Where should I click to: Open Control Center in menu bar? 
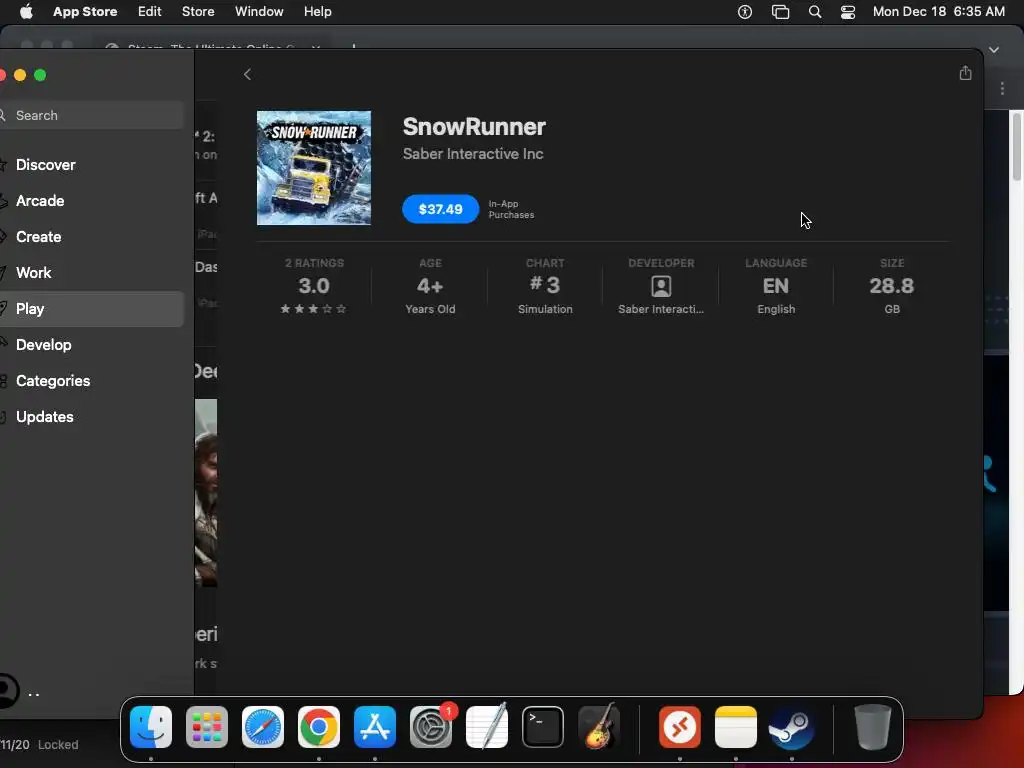[848, 12]
